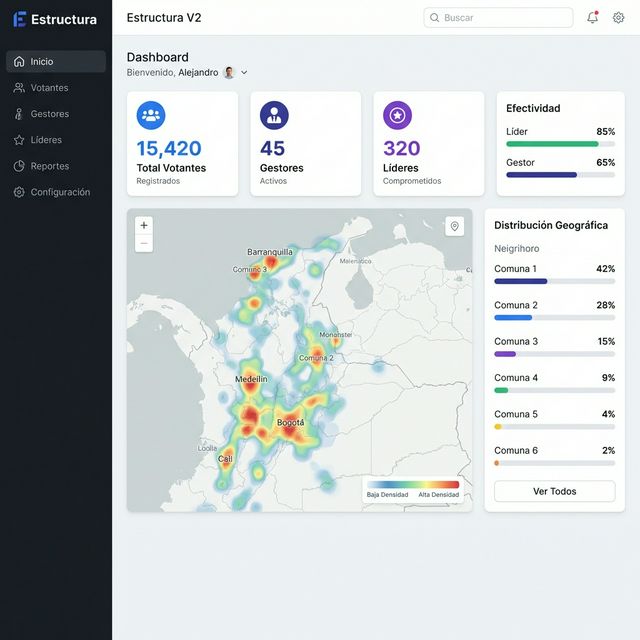Click Alejandro's avatar photo
The height and width of the screenshot is (640, 640).
point(229,73)
